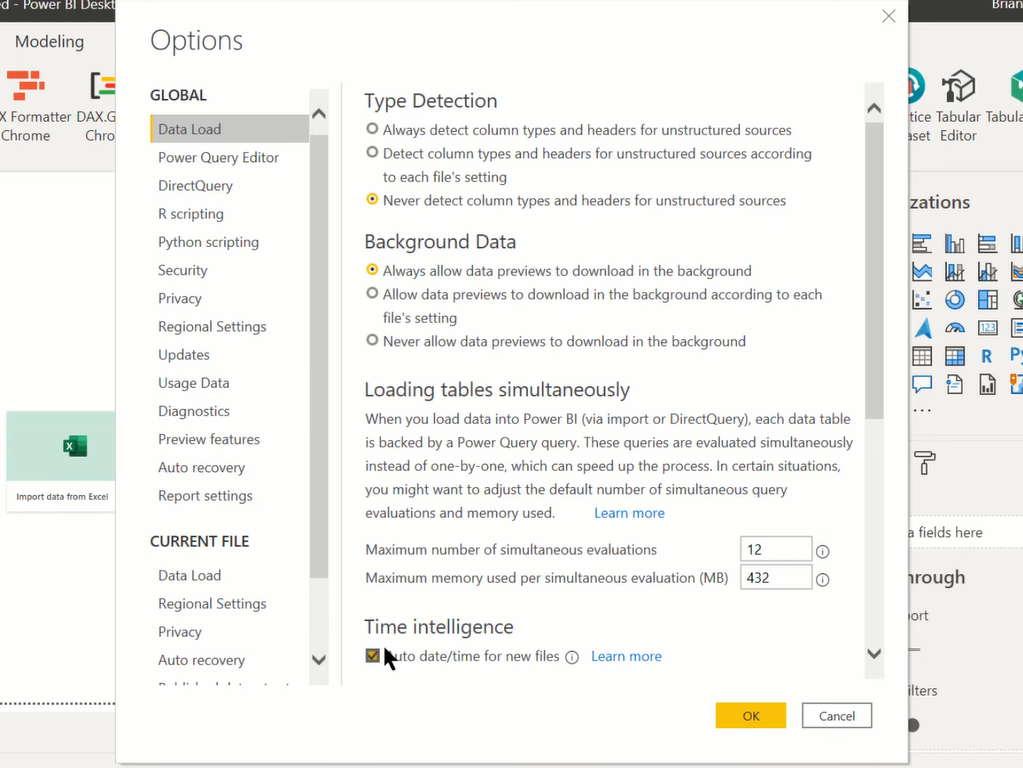This screenshot has width=1023, height=768.
Task: Choose the R script visual icon
Action: click(x=986, y=356)
